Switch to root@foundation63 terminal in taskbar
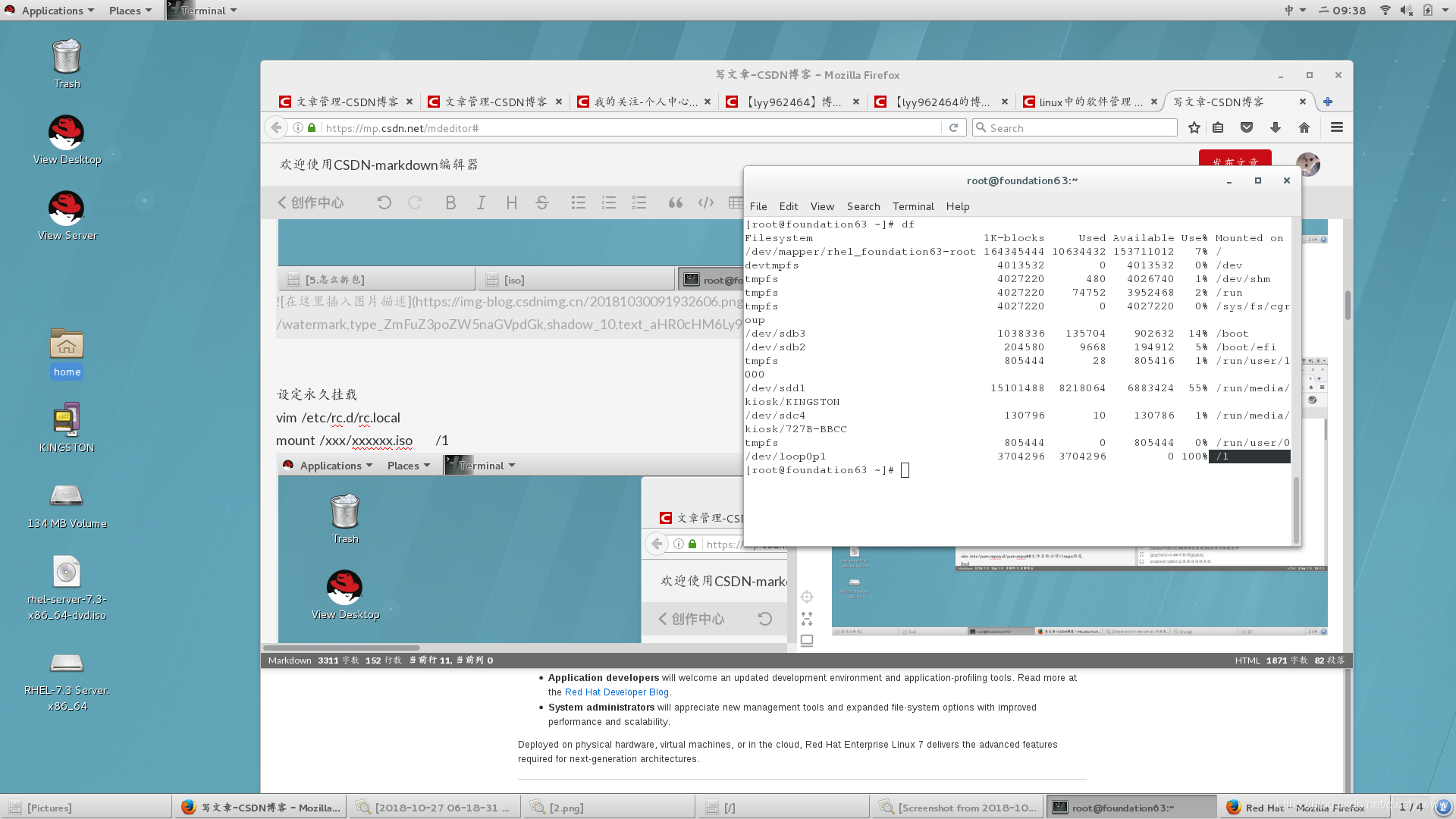The height and width of the screenshot is (819, 1456). click(1131, 808)
